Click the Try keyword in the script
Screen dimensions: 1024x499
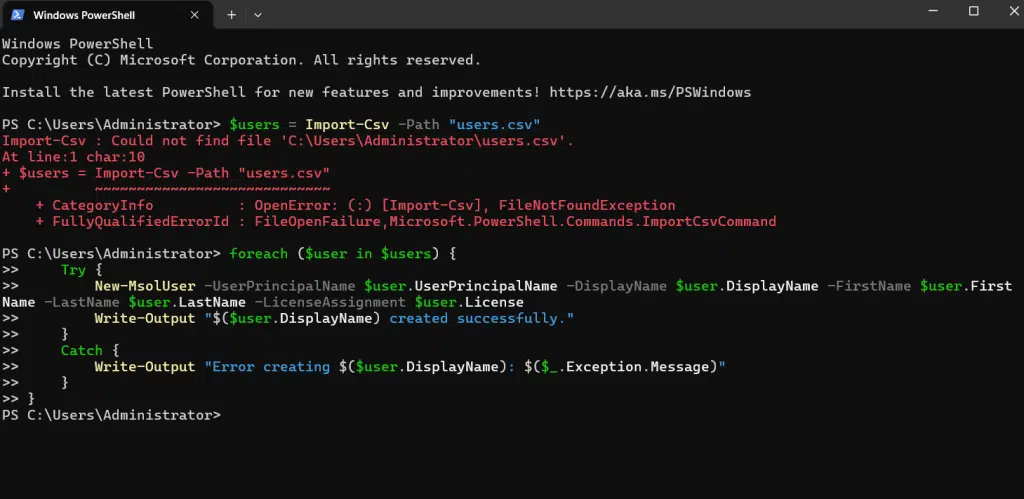coord(73,270)
